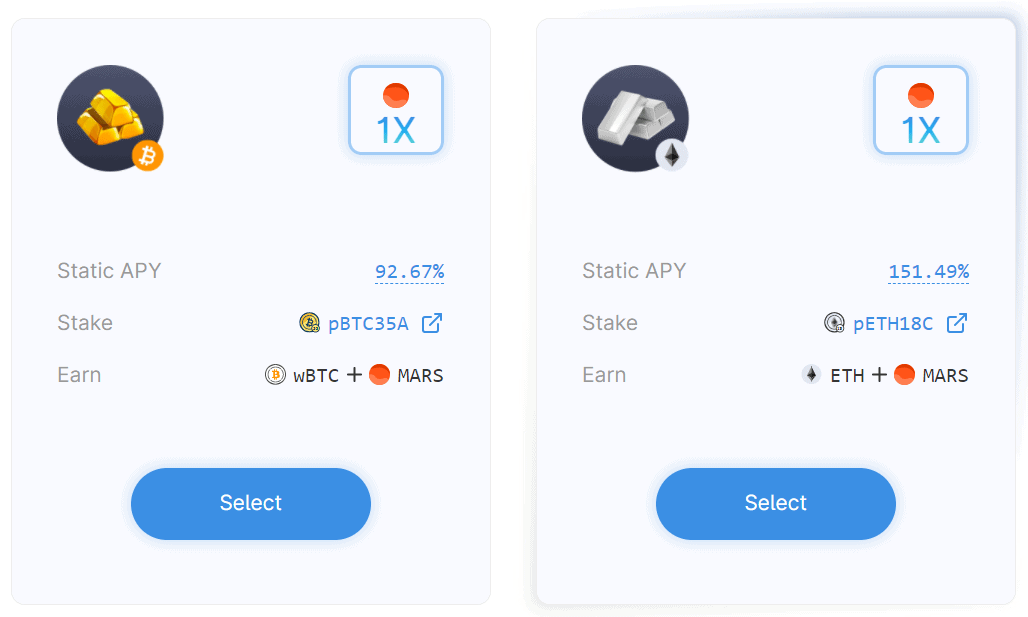
Task: Click the 92.67% Static APY value
Action: click(410, 271)
